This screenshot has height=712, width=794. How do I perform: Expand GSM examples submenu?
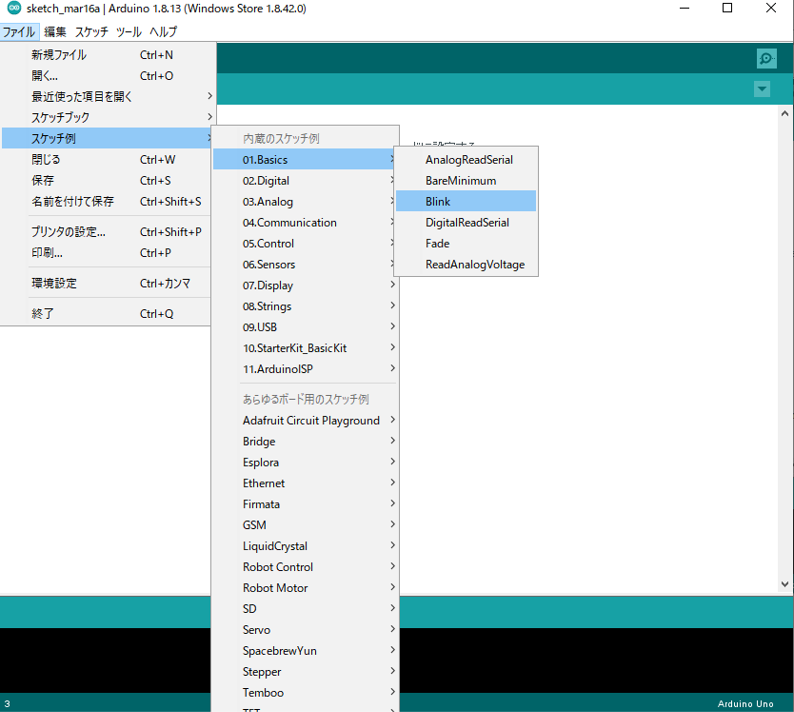coord(305,525)
